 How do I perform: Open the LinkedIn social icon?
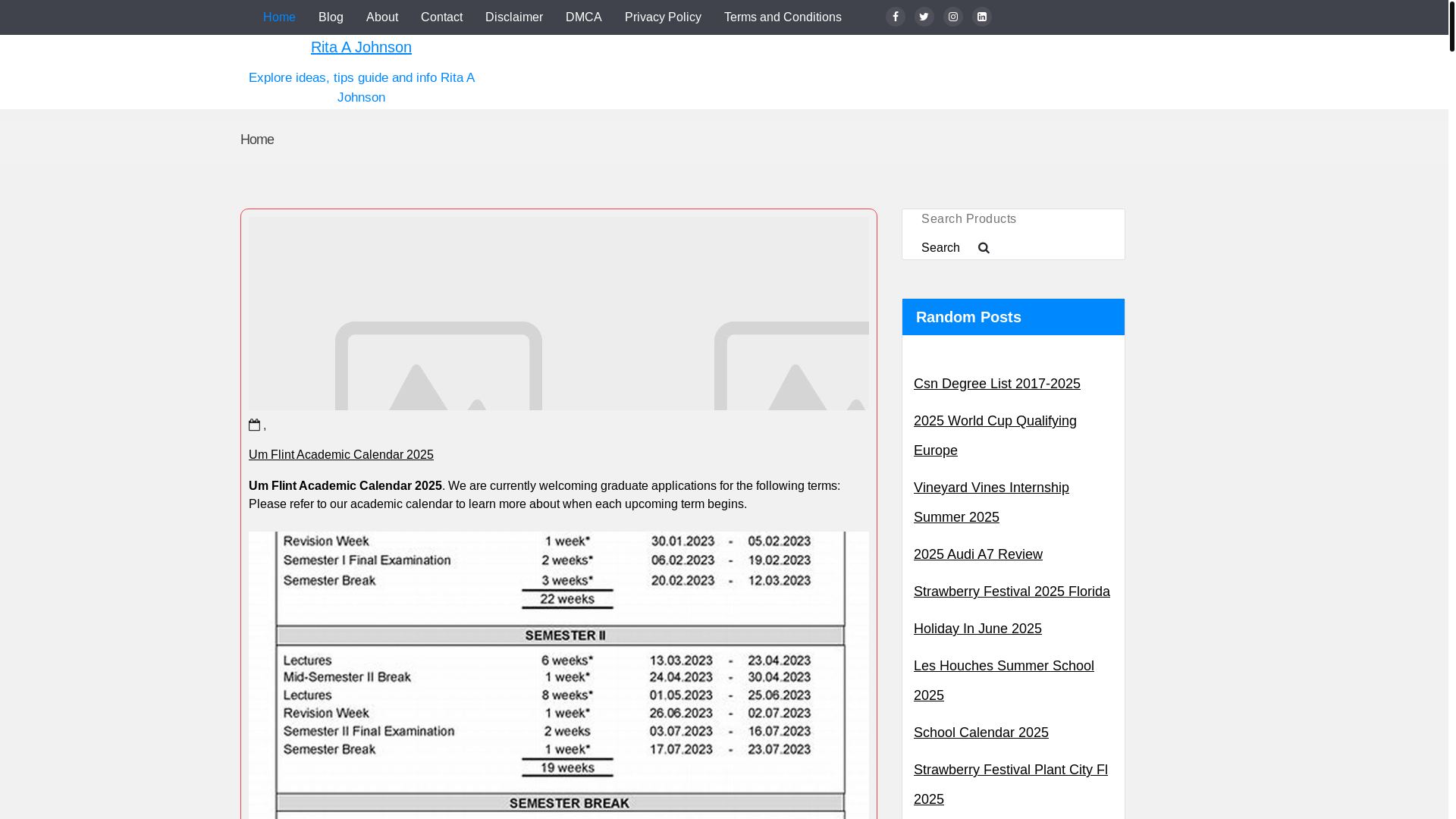click(982, 17)
